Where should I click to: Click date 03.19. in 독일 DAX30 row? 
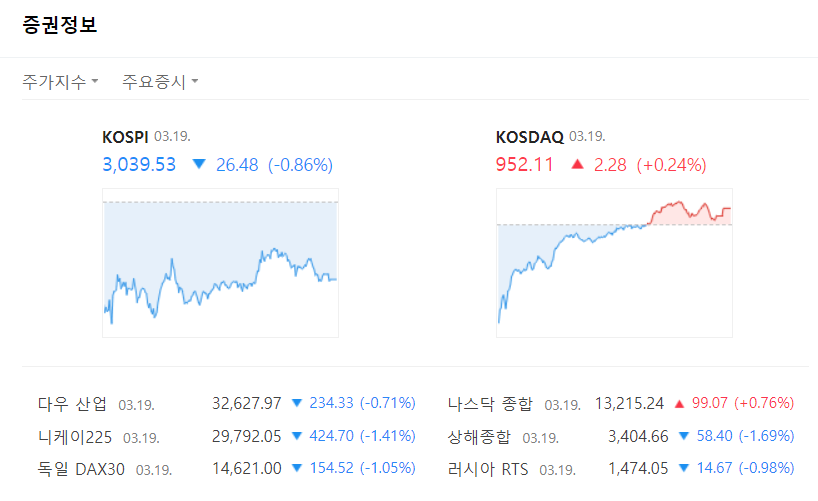pyautogui.click(x=154, y=471)
